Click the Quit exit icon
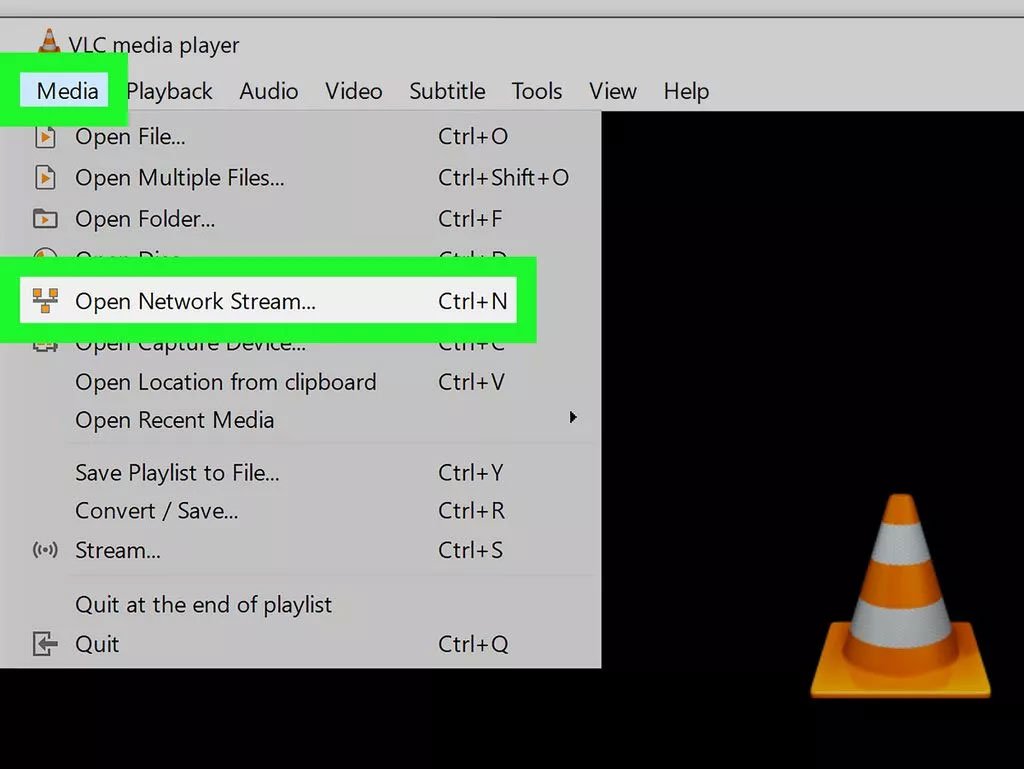Image resolution: width=1024 pixels, height=769 pixels. point(45,644)
